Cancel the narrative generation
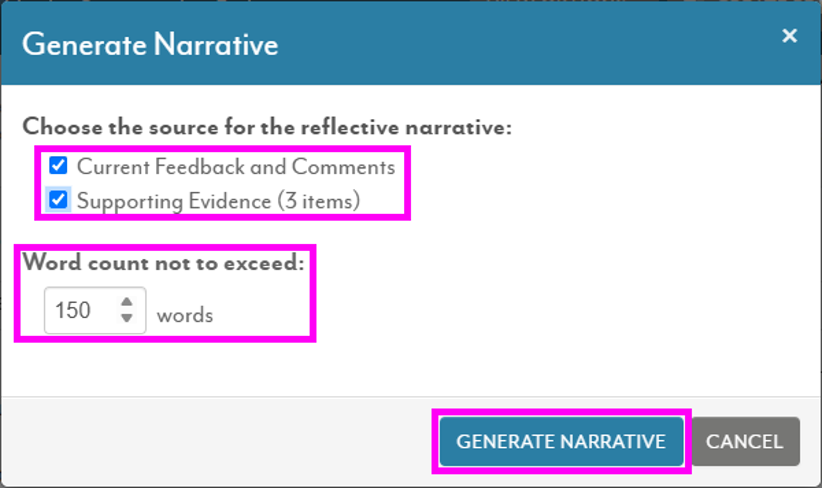 (x=745, y=441)
